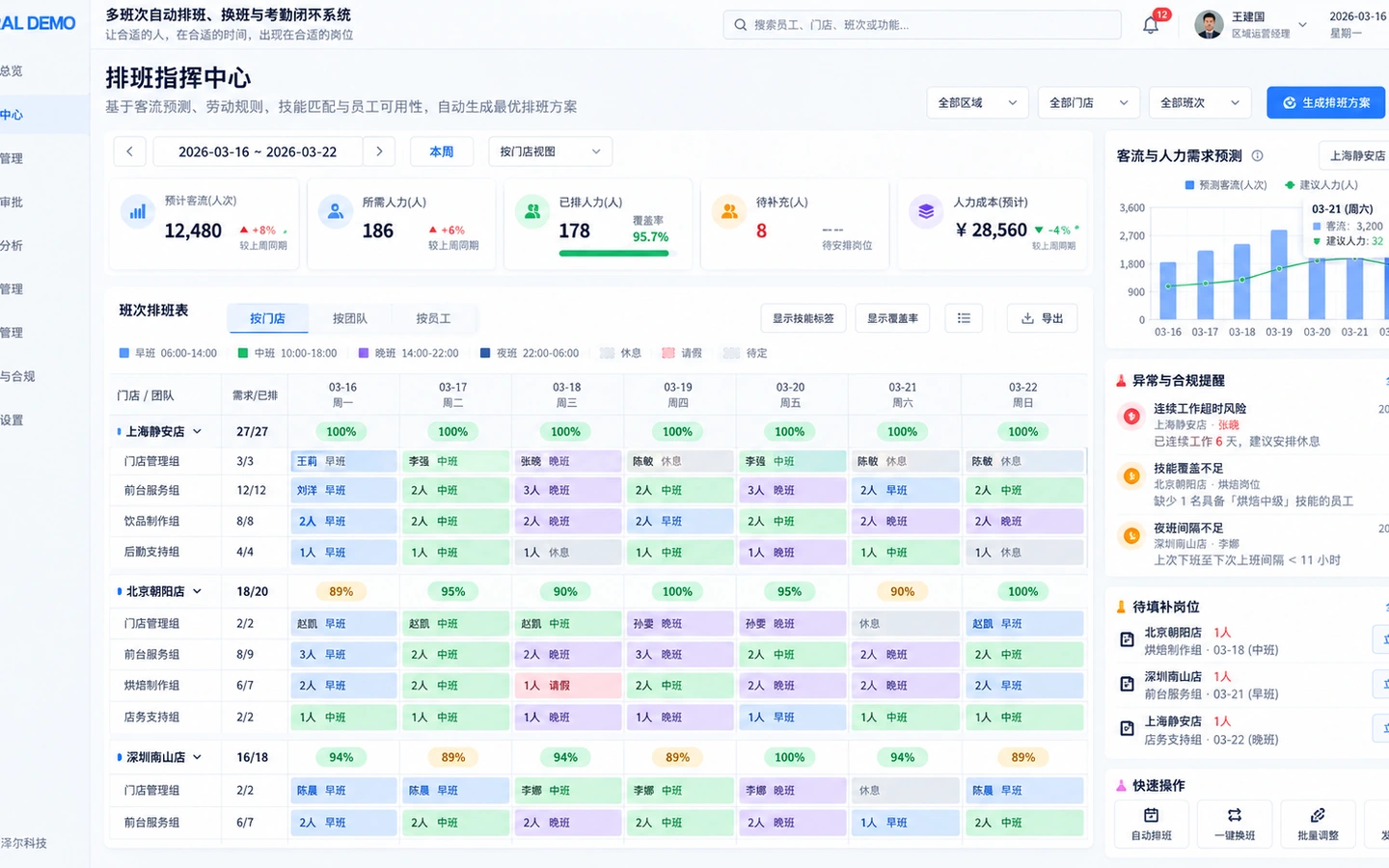Collapse 上海静安店 store group
The height and width of the screenshot is (868, 1389).
tap(197, 431)
